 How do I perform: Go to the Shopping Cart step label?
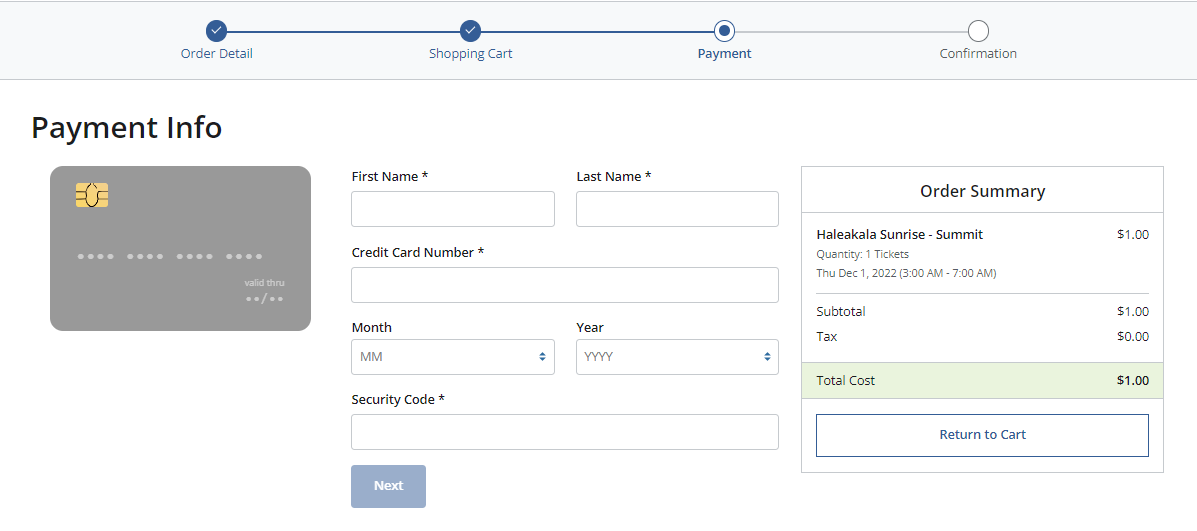(470, 53)
